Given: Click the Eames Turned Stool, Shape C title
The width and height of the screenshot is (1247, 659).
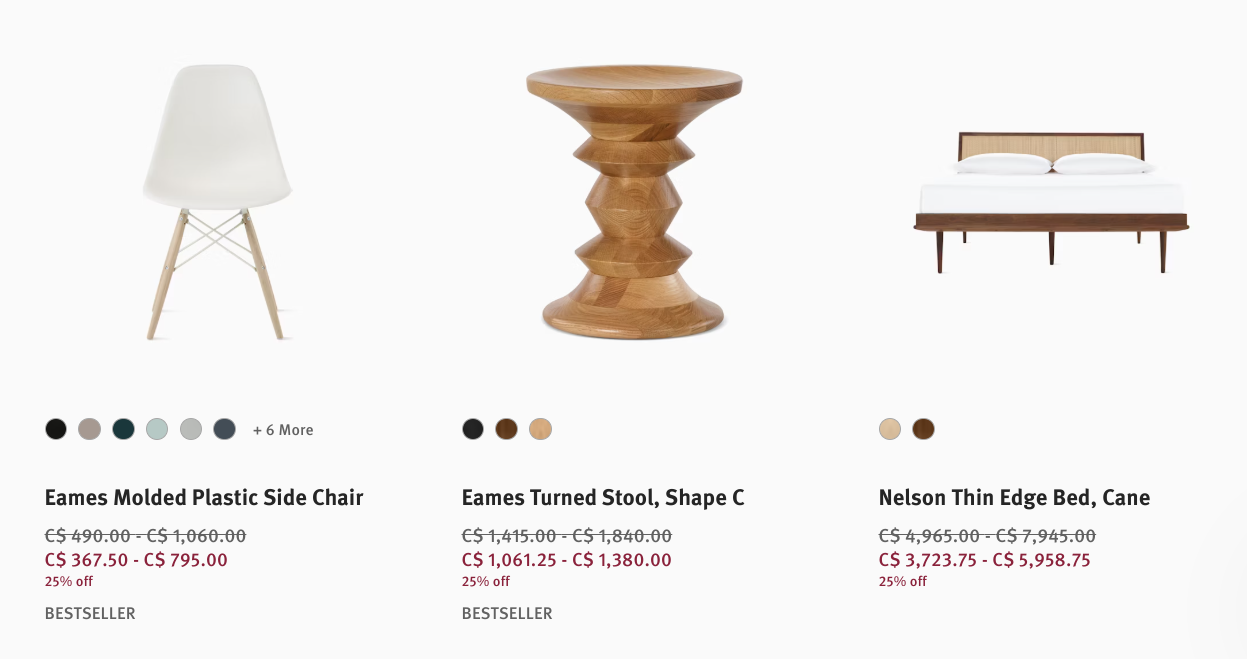Looking at the screenshot, I should point(603,497).
